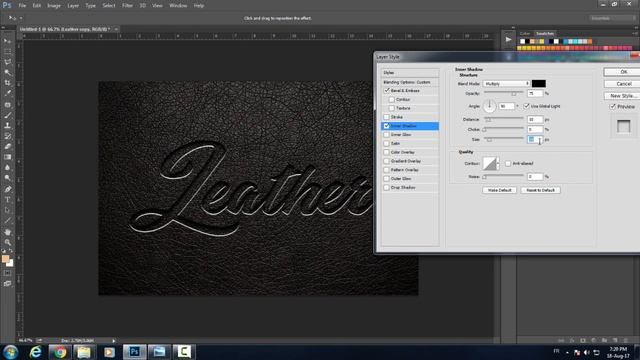Viewport: 640px width, 360px height.
Task: Enable the Inner Glow style
Action: tap(387, 135)
